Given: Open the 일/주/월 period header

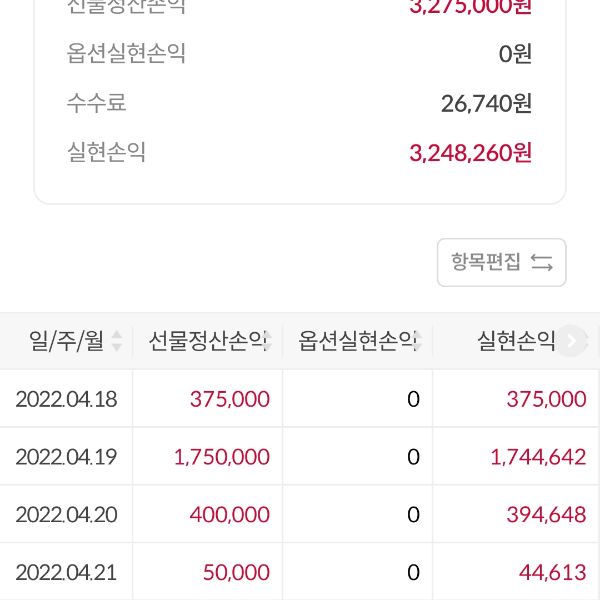Looking at the screenshot, I should (x=66, y=342).
